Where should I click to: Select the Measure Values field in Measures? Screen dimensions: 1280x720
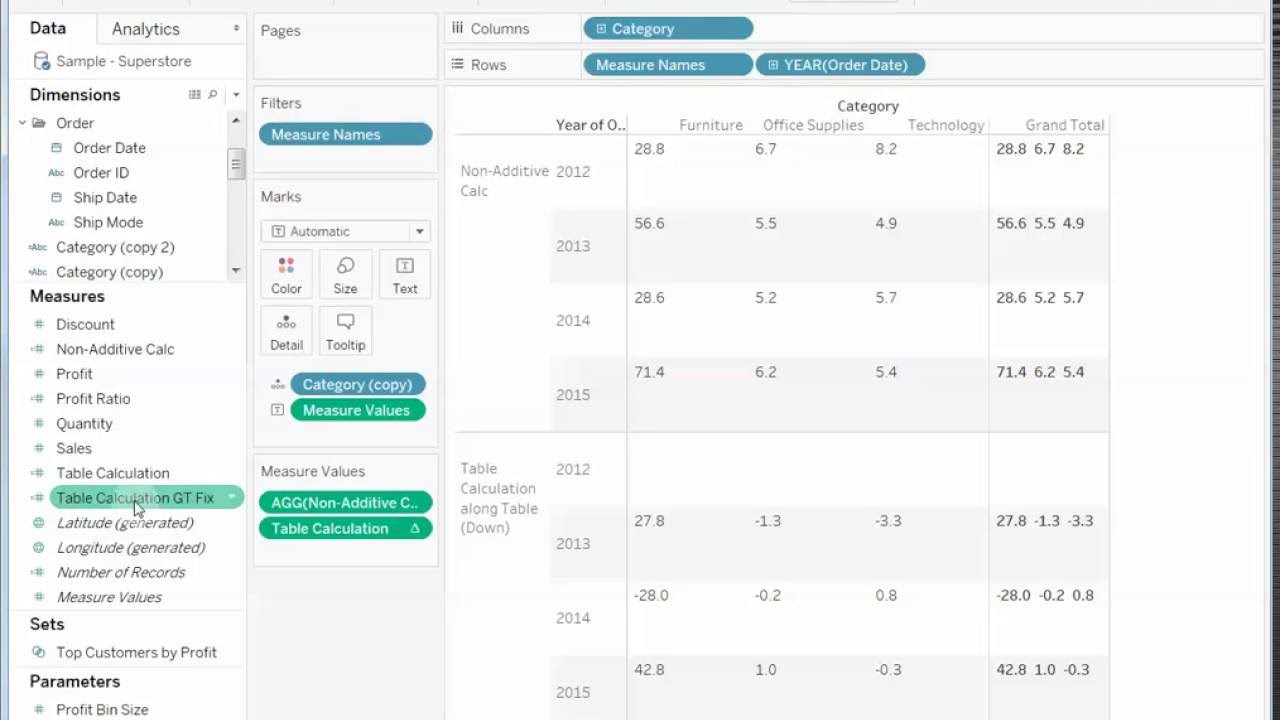(x=109, y=597)
